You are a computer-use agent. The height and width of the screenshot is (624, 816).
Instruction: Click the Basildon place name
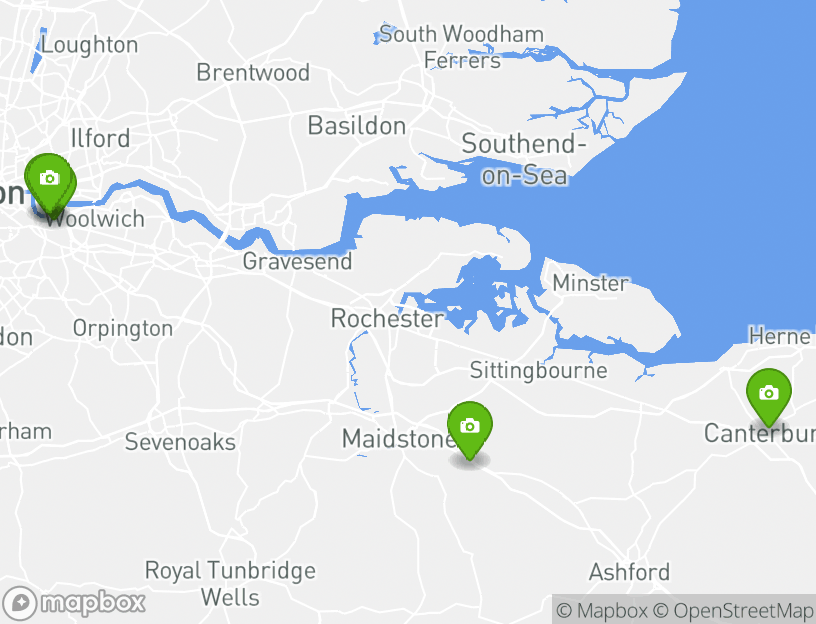click(356, 126)
